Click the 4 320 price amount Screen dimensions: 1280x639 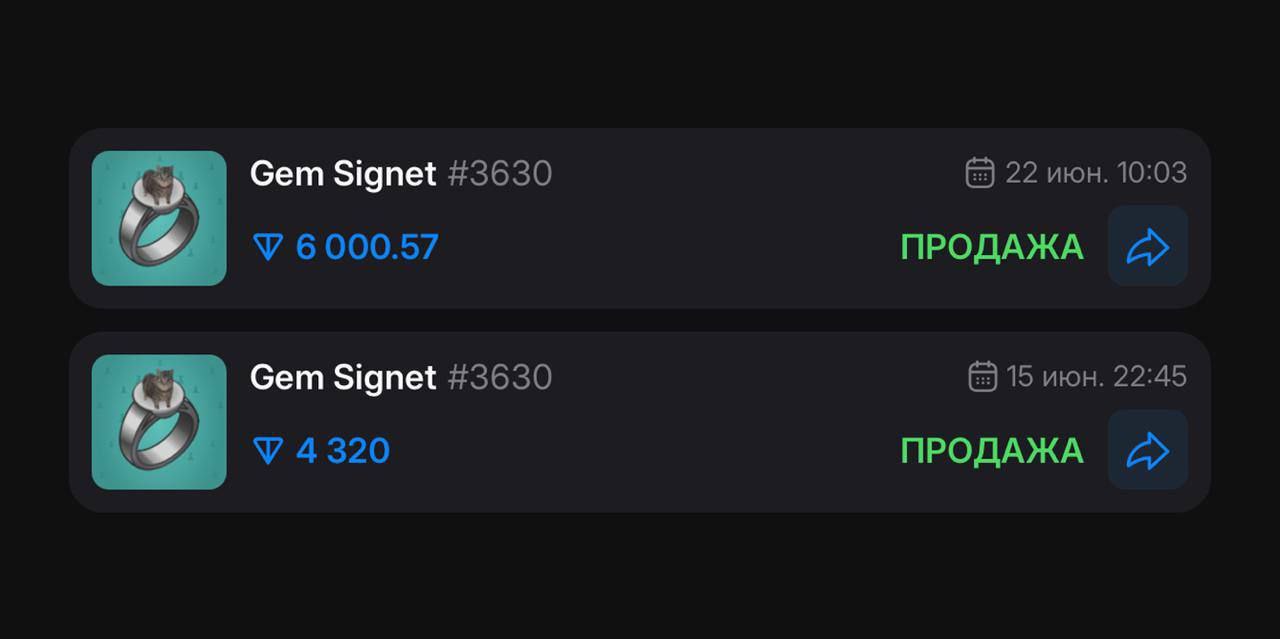click(343, 451)
